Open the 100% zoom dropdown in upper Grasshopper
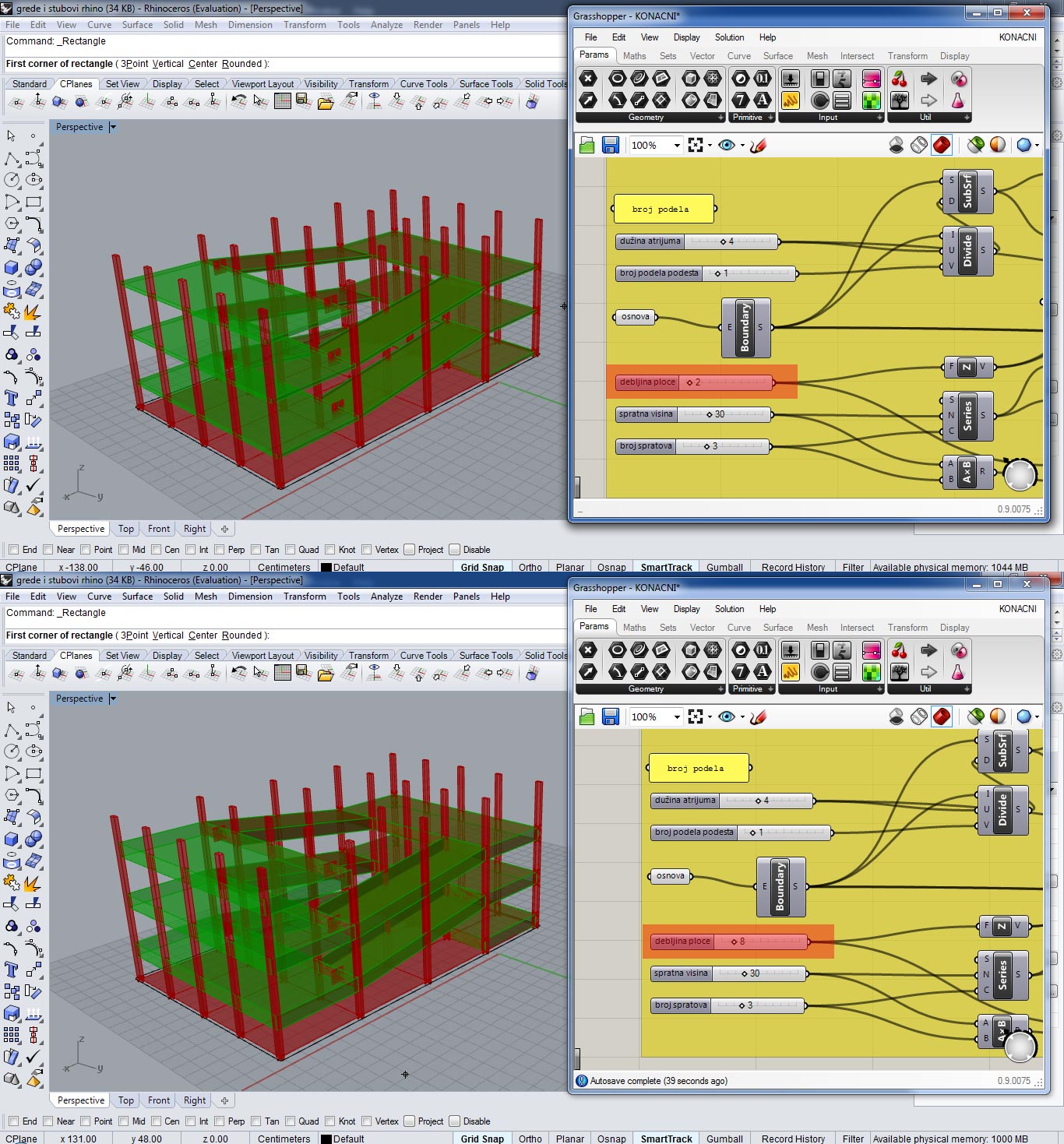Image resolution: width=1064 pixels, height=1144 pixels. click(677, 145)
